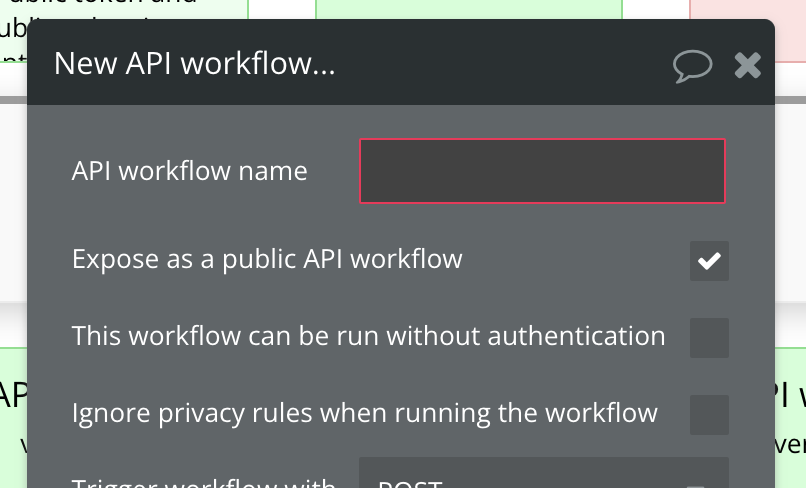
Task: Close the New API workflow dialog
Action: click(x=747, y=66)
